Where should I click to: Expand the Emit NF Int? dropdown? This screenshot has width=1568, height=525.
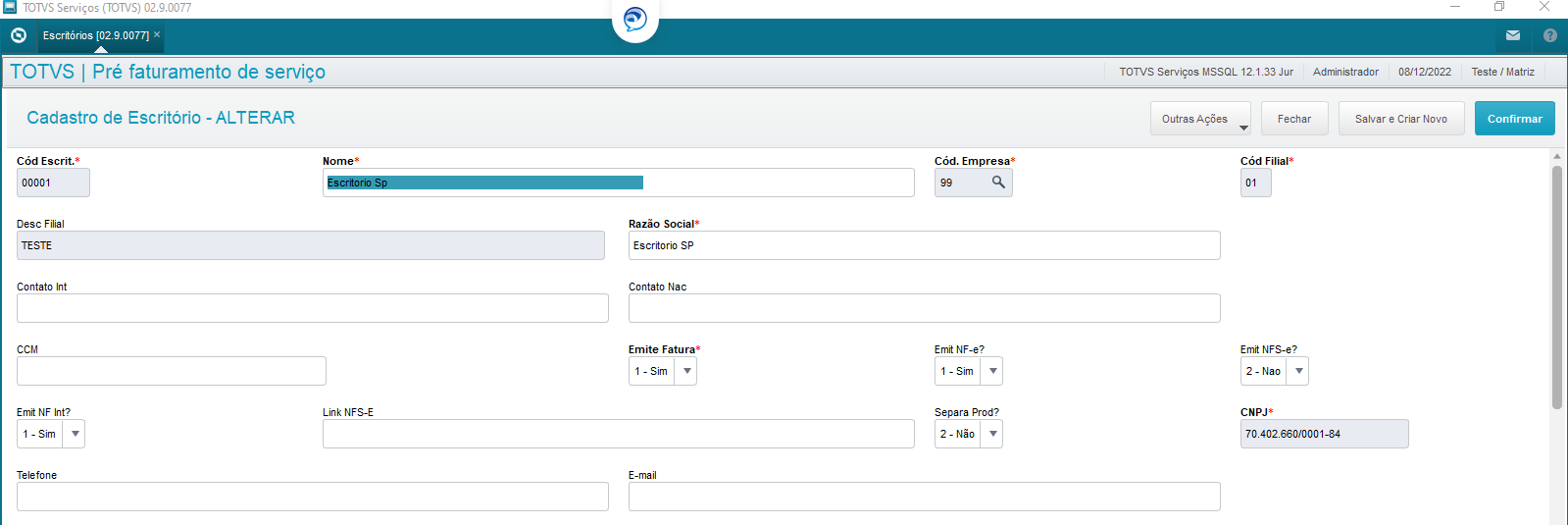[76, 434]
